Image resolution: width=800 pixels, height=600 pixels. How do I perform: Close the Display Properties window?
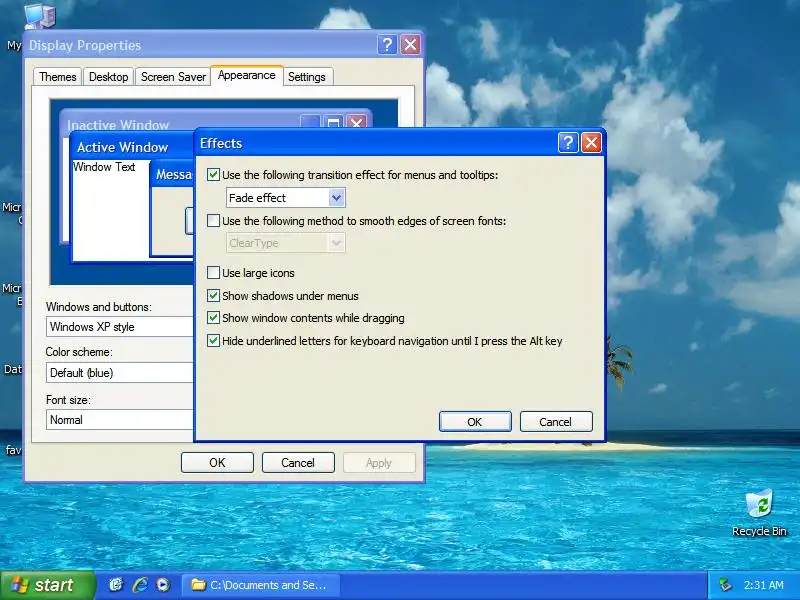(x=411, y=45)
